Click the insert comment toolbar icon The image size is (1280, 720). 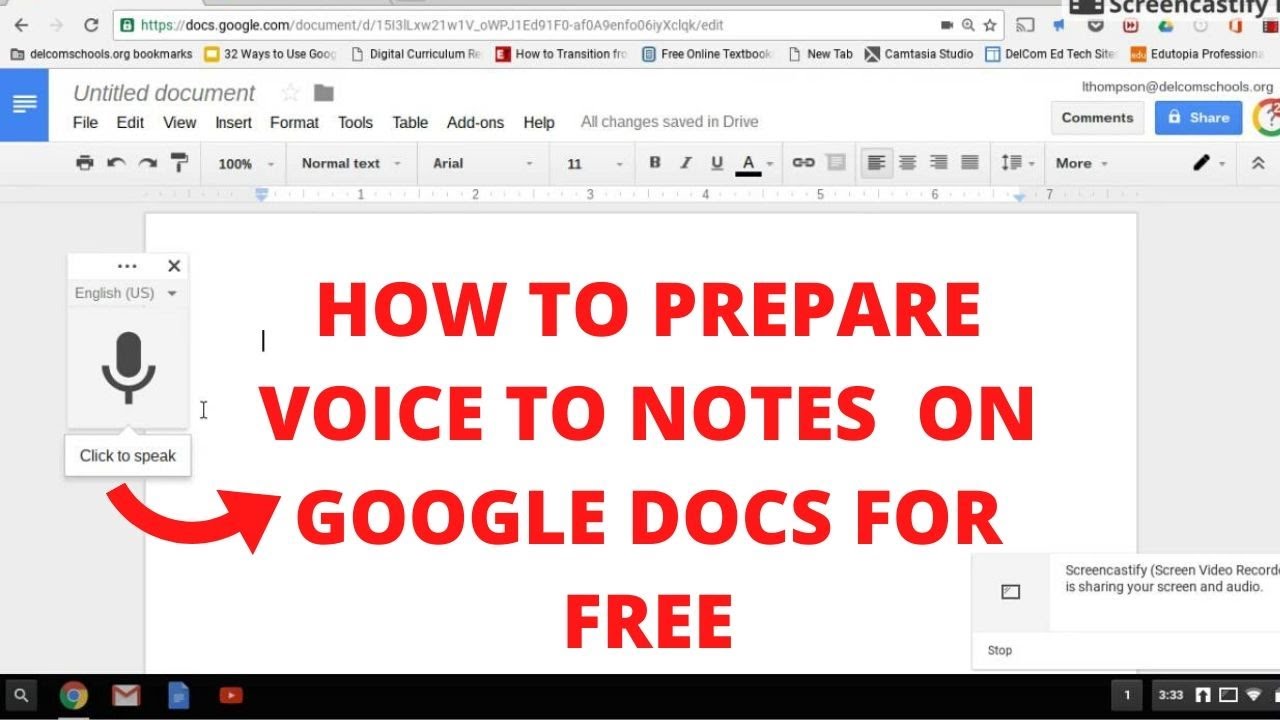836,163
